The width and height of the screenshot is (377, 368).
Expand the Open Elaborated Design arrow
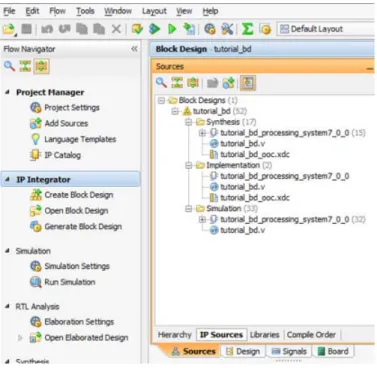(20, 338)
